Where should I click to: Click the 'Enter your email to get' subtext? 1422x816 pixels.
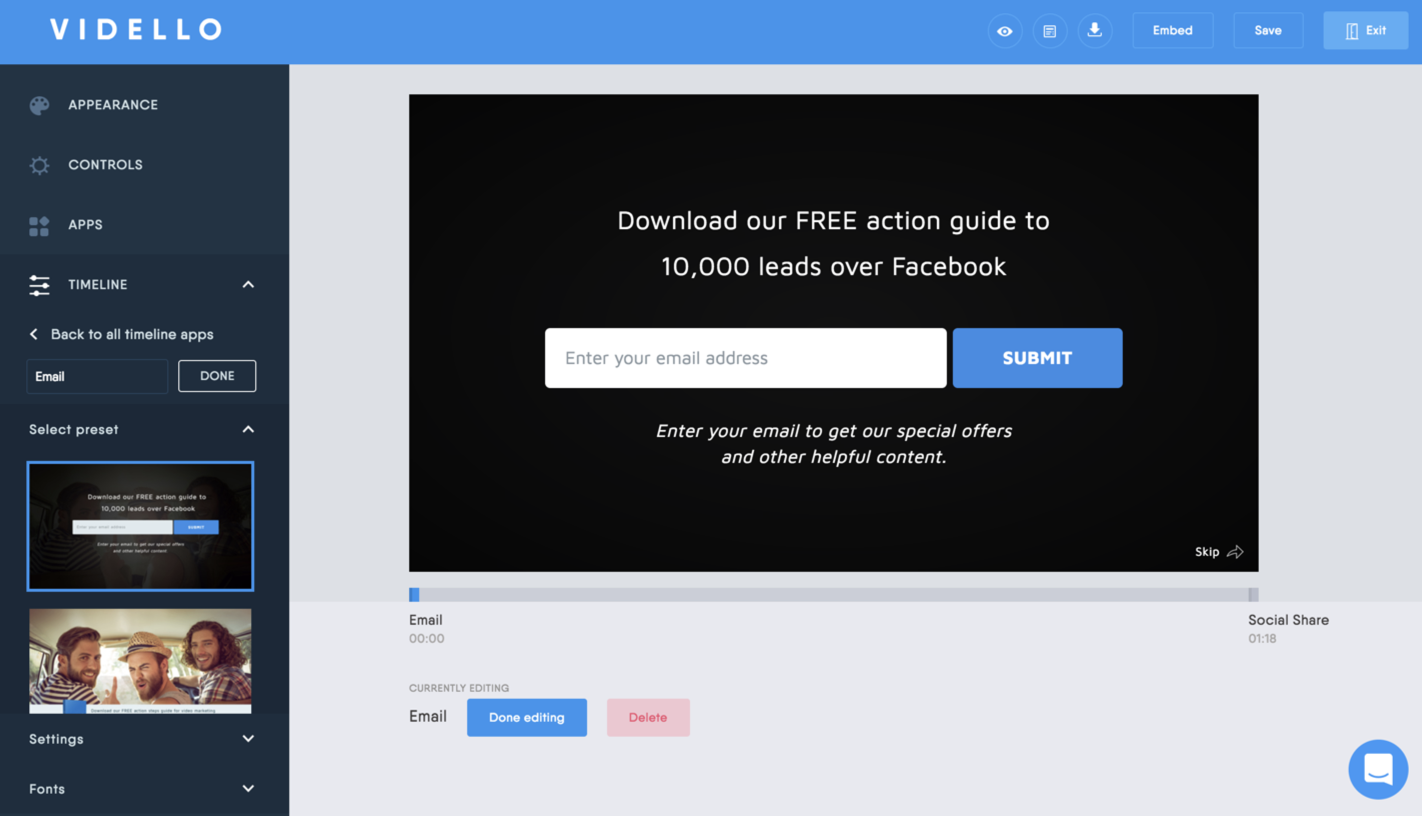834,444
